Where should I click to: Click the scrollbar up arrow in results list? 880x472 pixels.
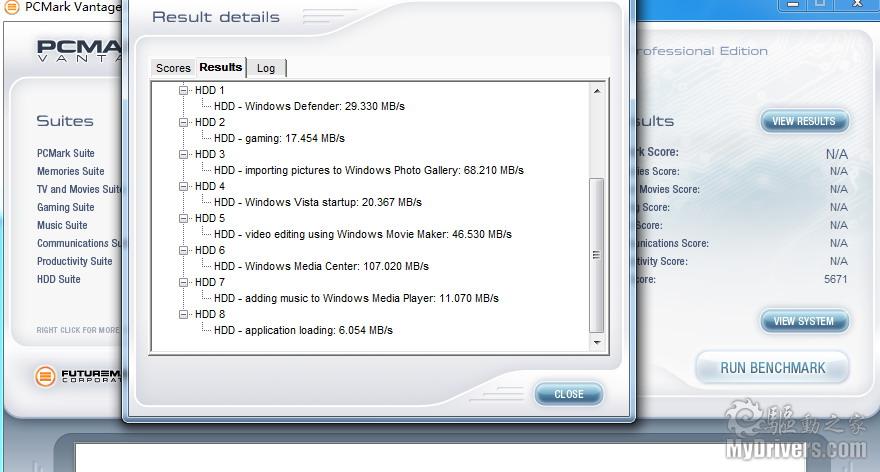click(597, 92)
